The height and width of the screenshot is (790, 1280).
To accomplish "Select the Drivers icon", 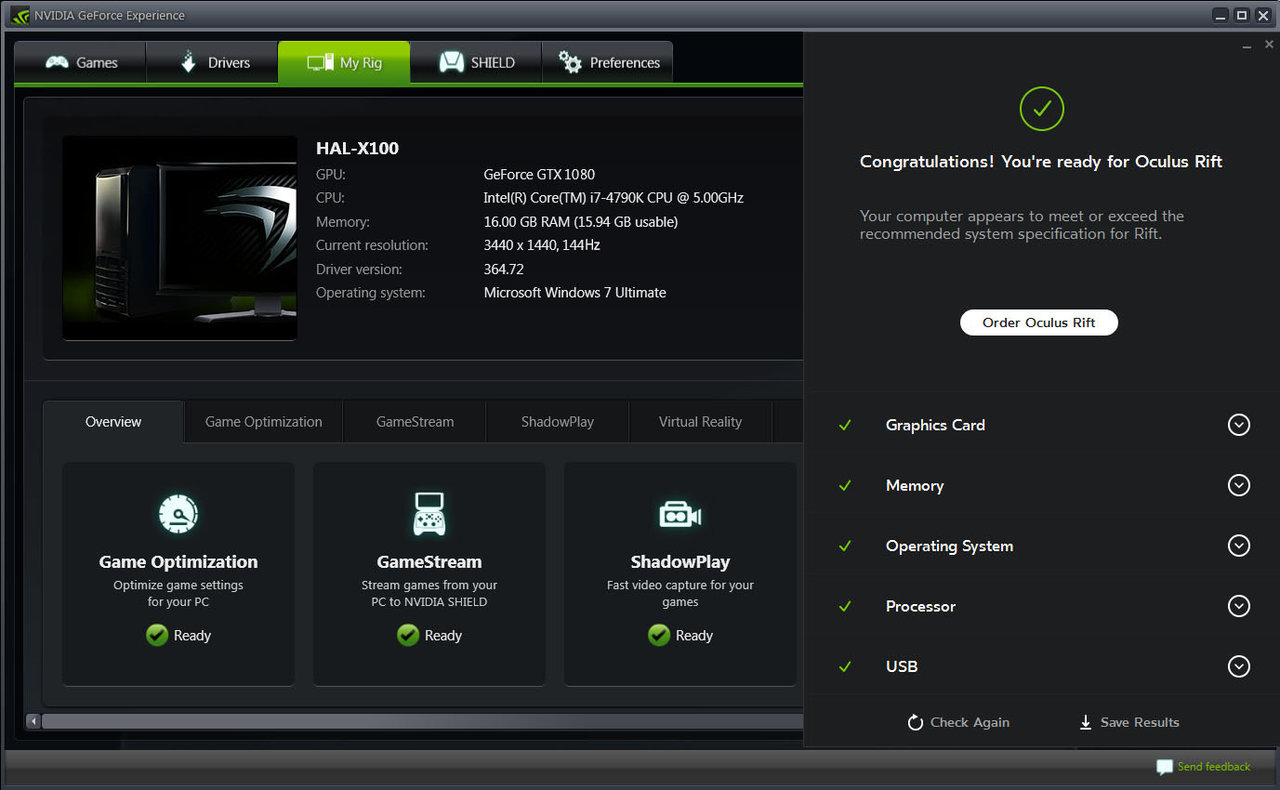I will point(189,62).
